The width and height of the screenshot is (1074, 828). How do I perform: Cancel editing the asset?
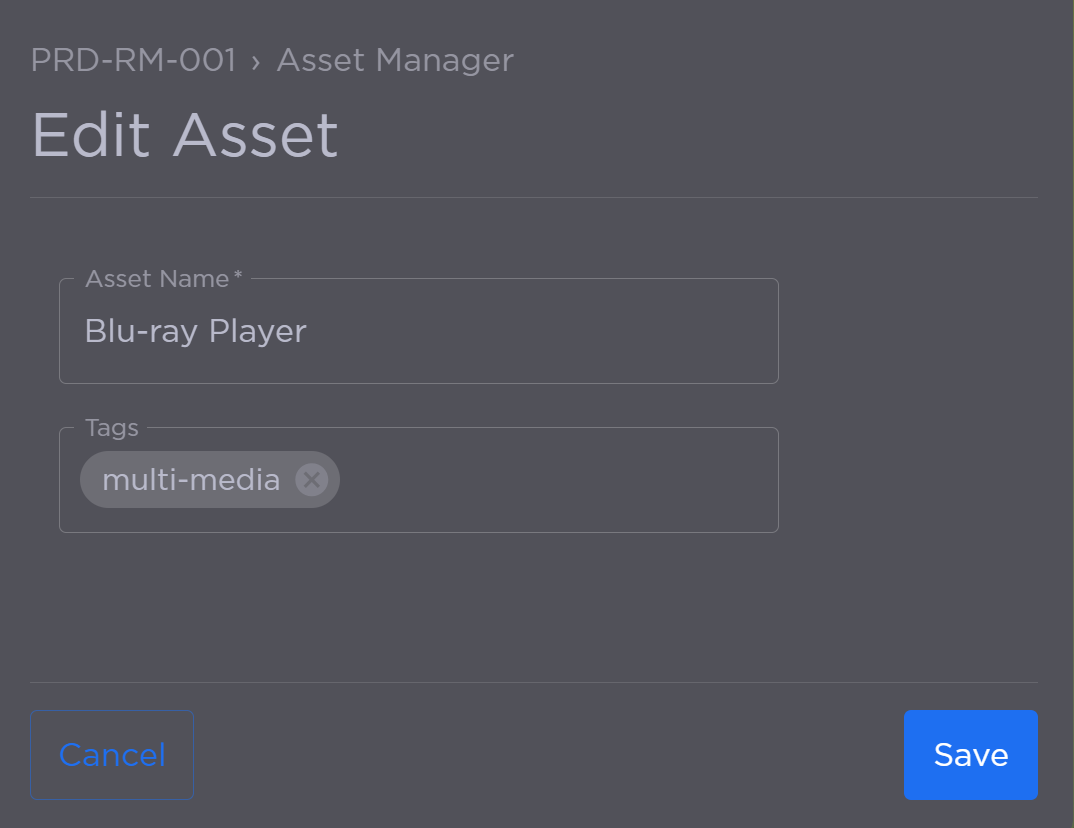tap(111, 755)
